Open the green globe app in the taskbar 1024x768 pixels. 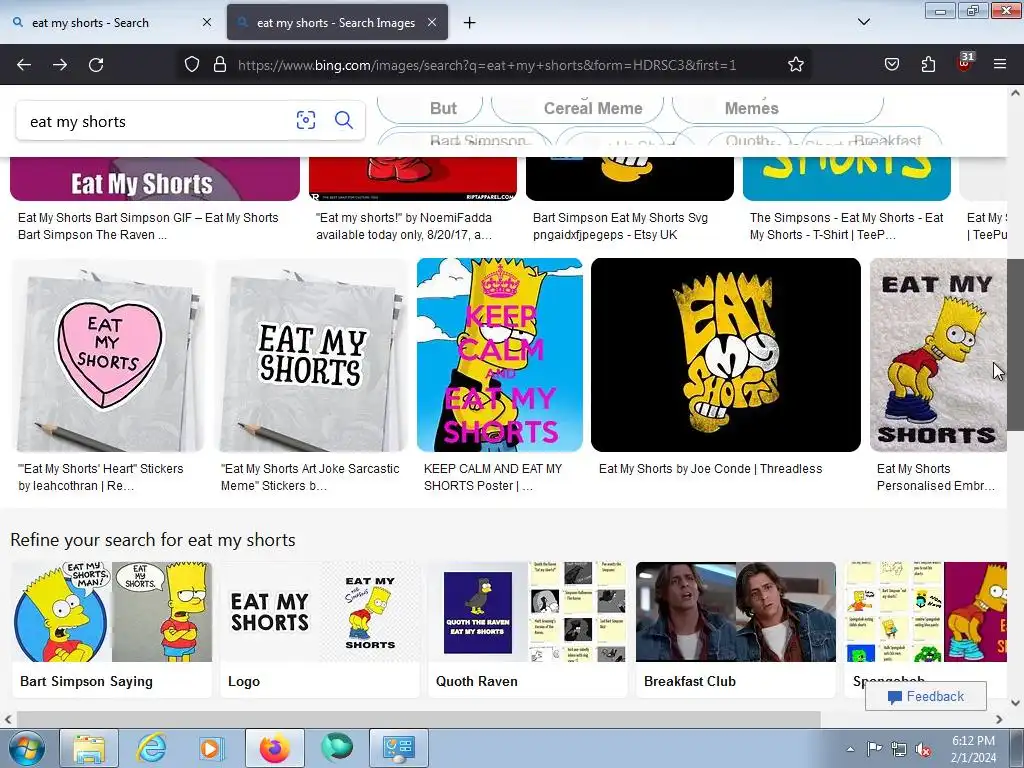pos(336,748)
